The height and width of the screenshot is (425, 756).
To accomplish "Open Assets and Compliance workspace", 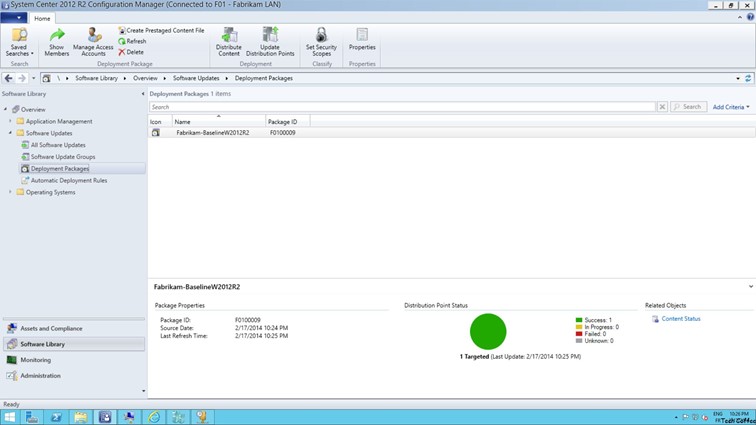I will pyautogui.click(x=73, y=329).
